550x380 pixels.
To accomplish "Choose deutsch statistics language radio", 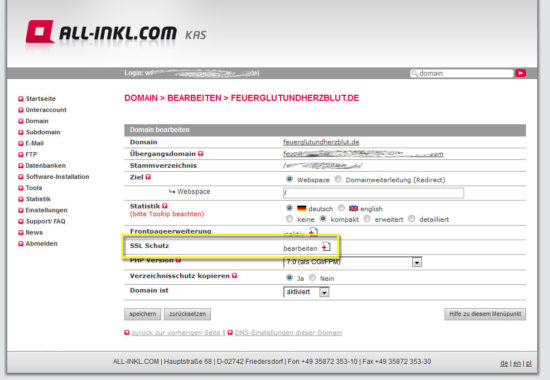I will (289, 208).
